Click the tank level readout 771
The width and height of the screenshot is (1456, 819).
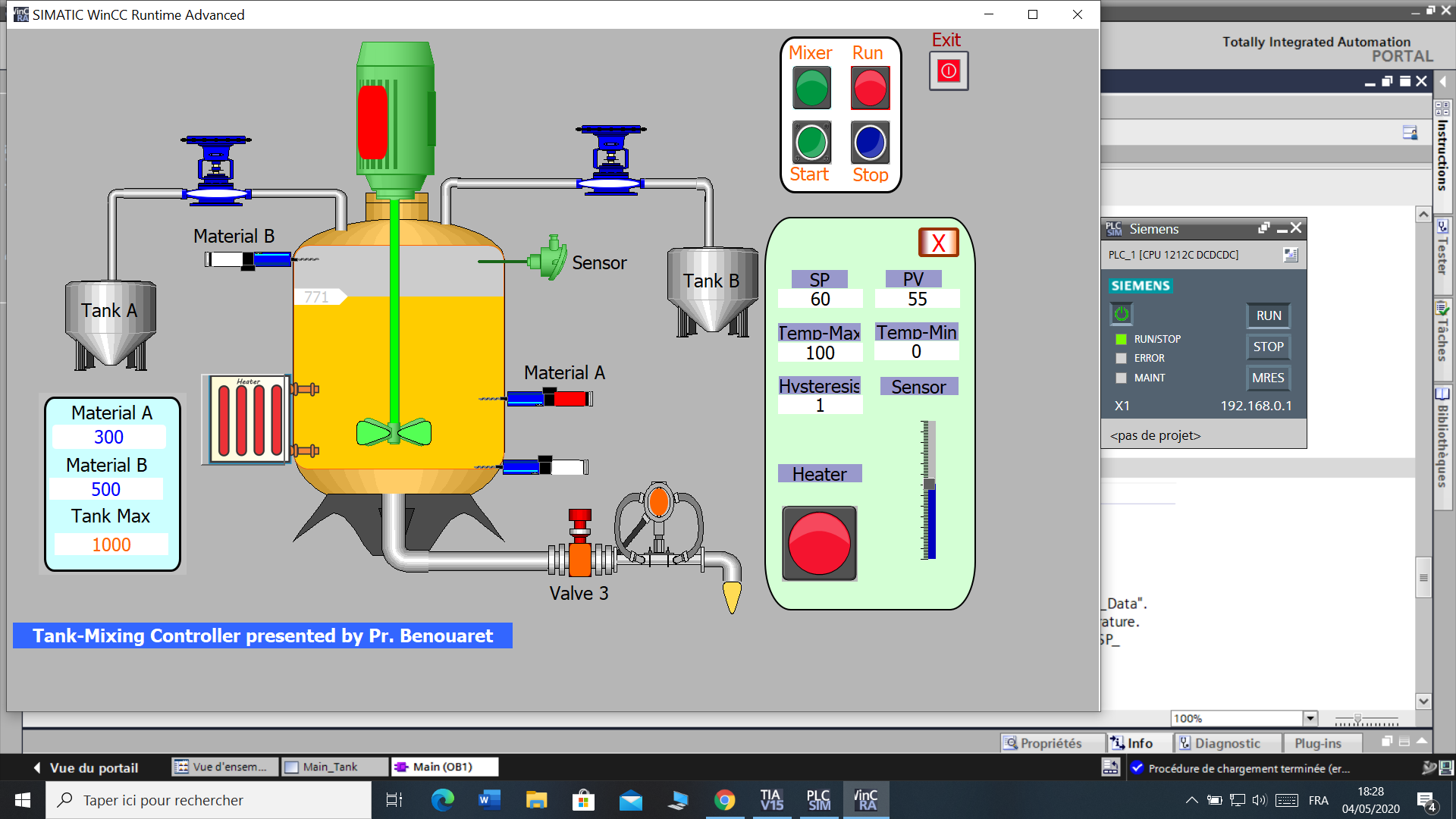(320, 297)
